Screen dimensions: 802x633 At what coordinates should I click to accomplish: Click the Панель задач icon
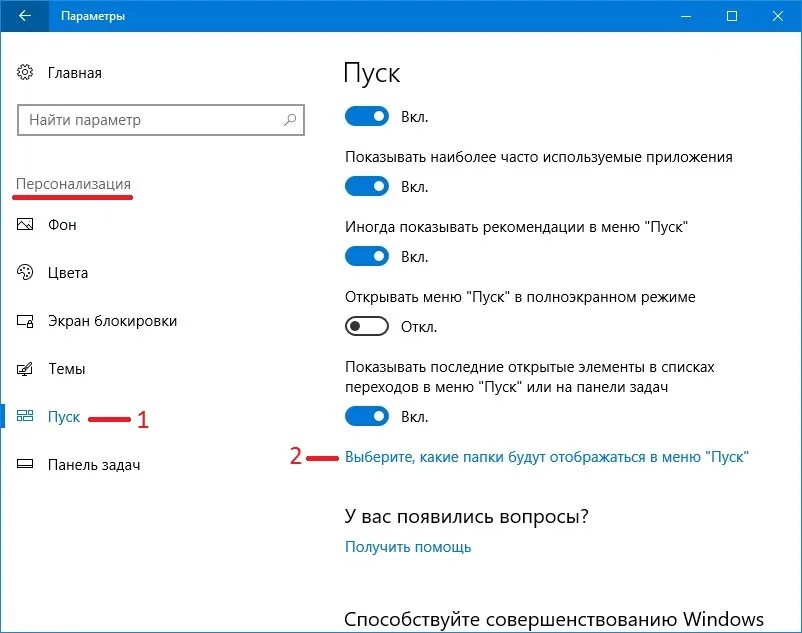(x=25, y=464)
